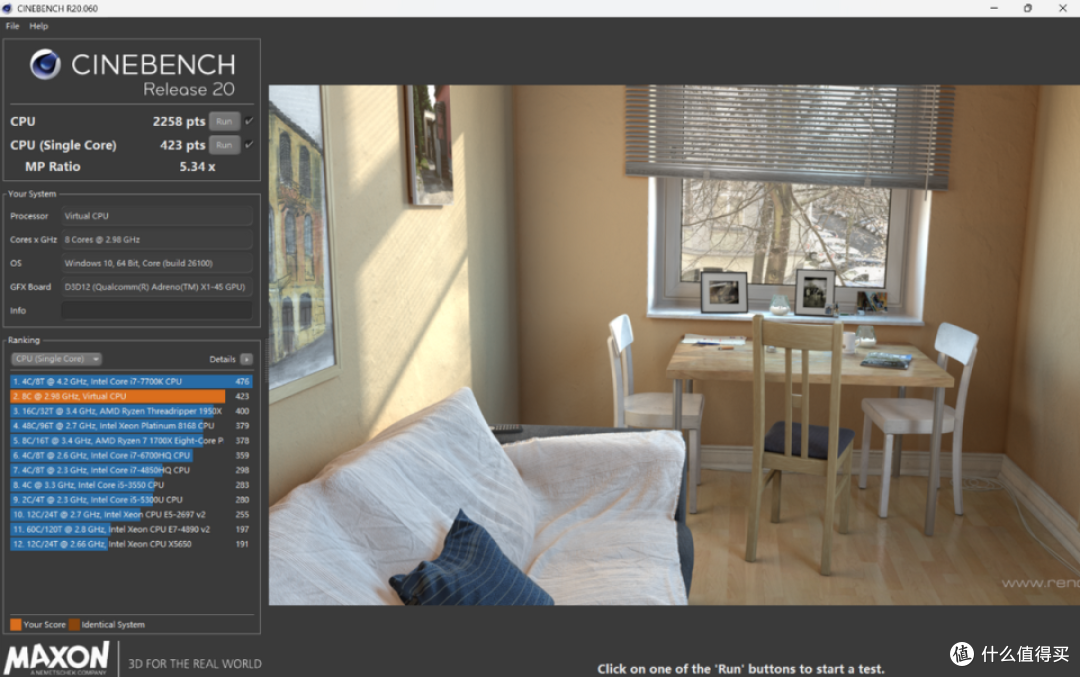The image size is (1080, 677).
Task: Click the Details label in Ranking
Action: click(222, 359)
